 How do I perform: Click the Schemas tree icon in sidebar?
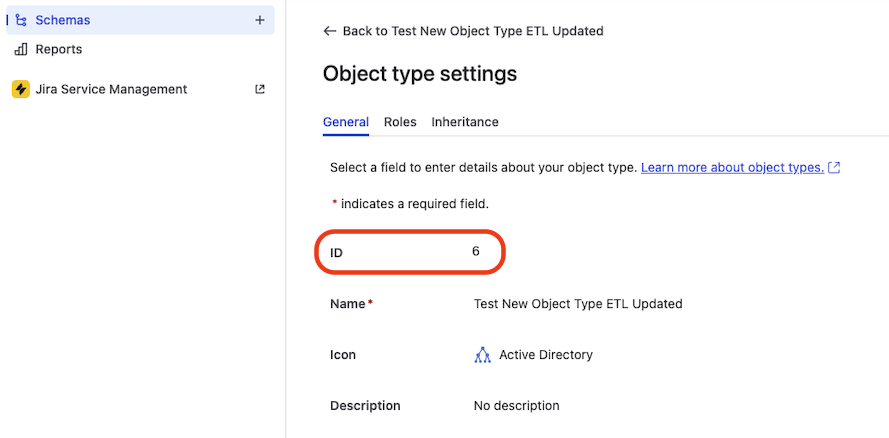click(x=21, y=20)
